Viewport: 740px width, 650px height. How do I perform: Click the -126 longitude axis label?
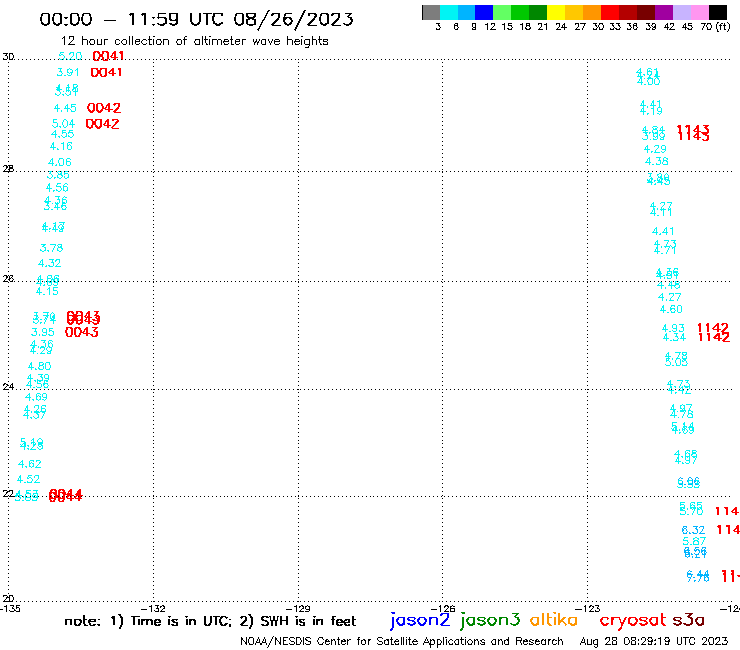point(443,609)
